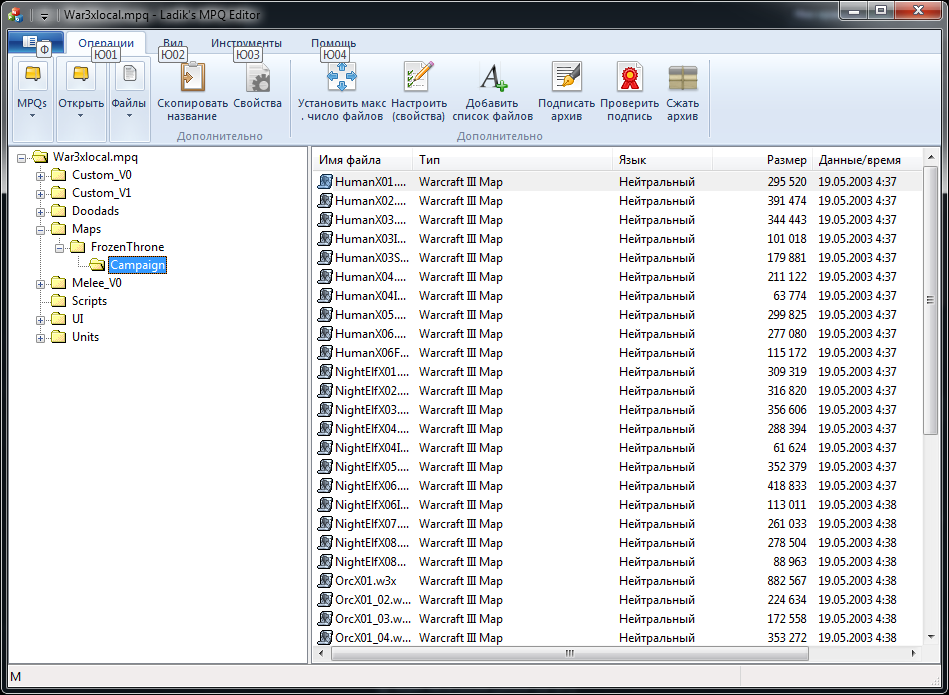Viewport: 949px width, 695px height.
Task: Click the Открыть toolbar button
Action: 81,99
